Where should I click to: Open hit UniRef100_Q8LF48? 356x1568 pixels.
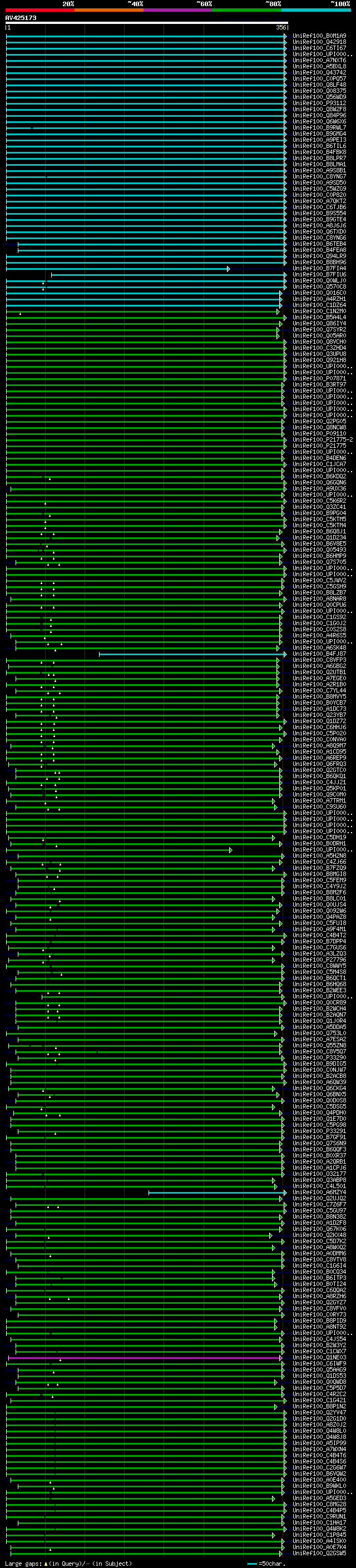click(319, 85)
